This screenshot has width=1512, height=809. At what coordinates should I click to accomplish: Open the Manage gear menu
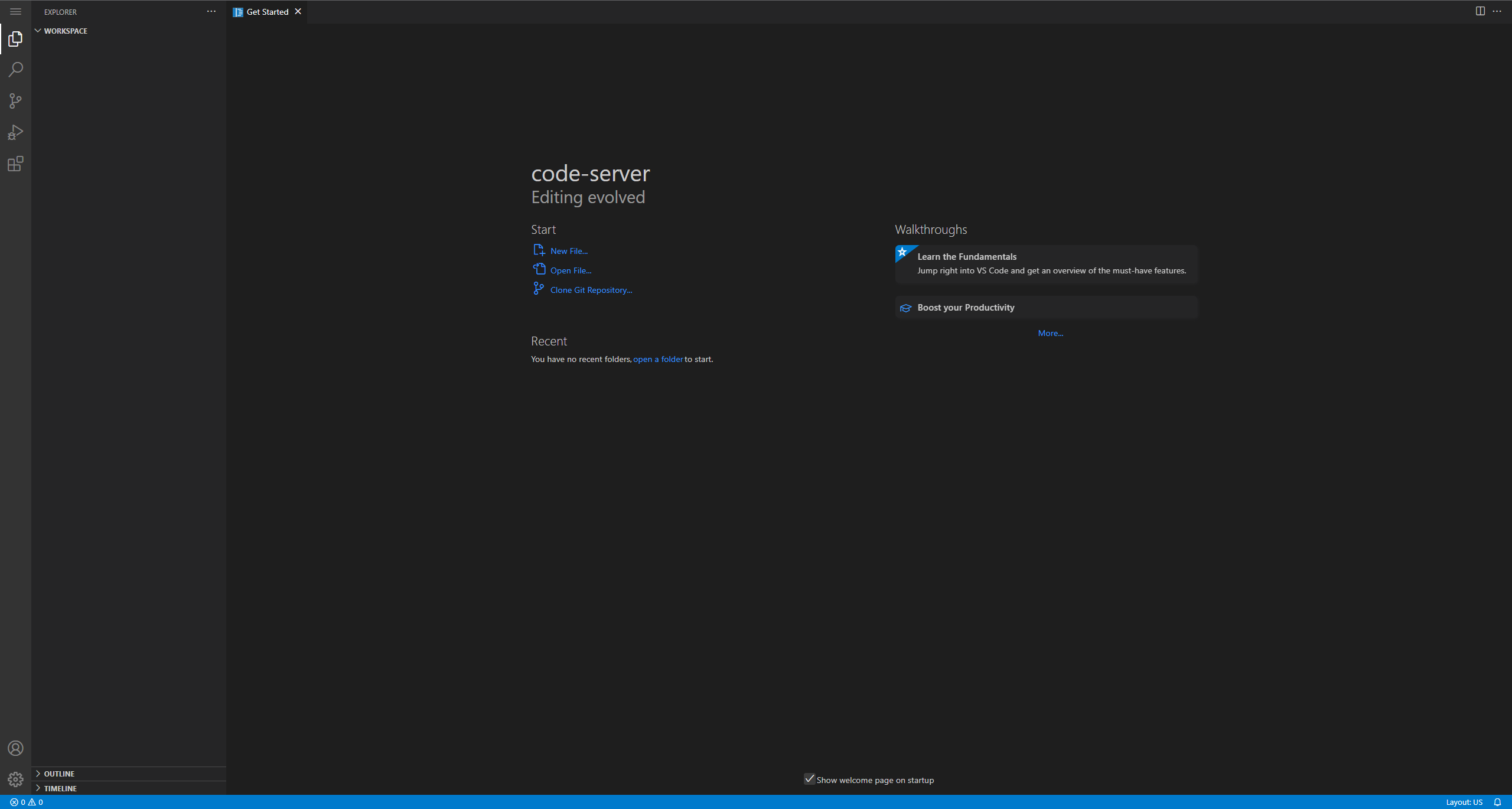15,779
